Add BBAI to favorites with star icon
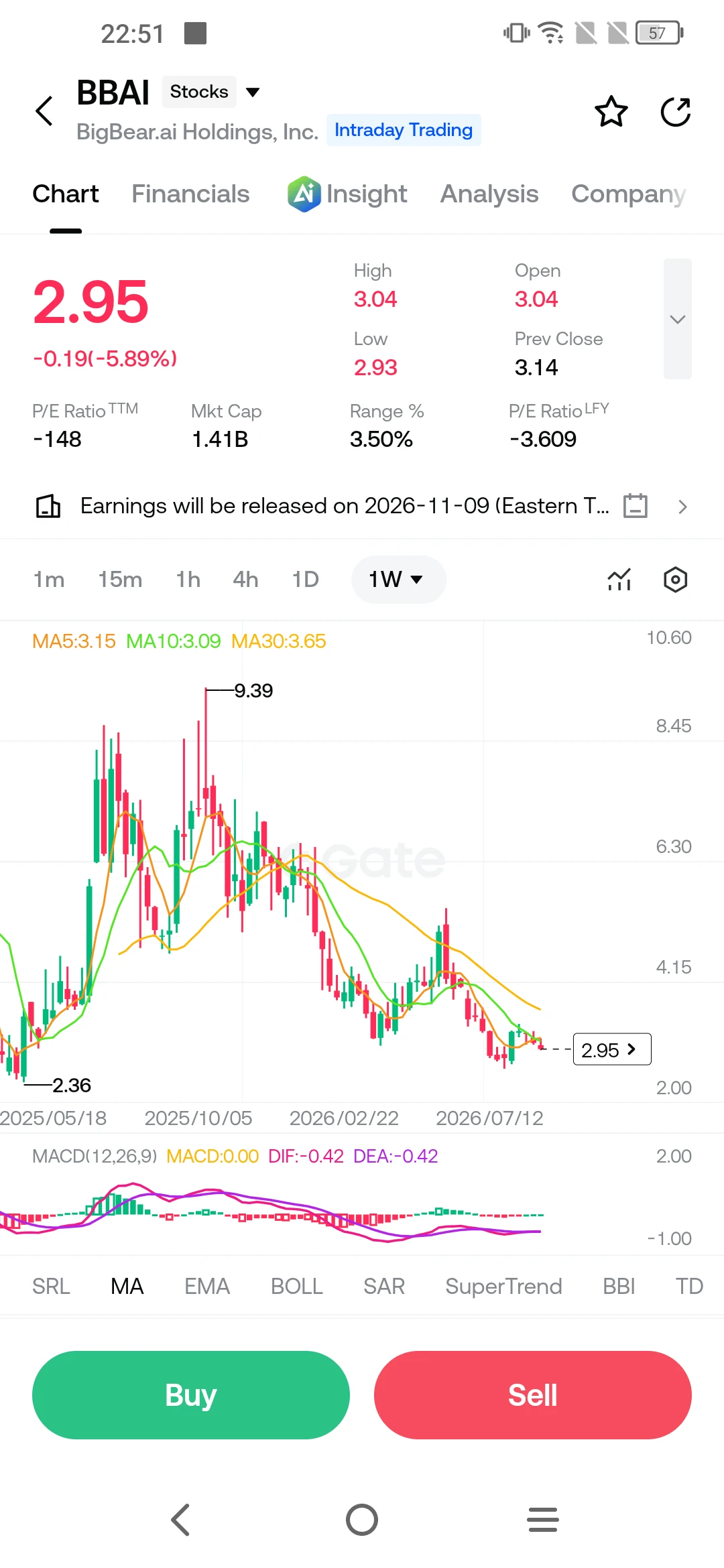The height and width of the screenshot is (1568, 724). tap(611, 111)
